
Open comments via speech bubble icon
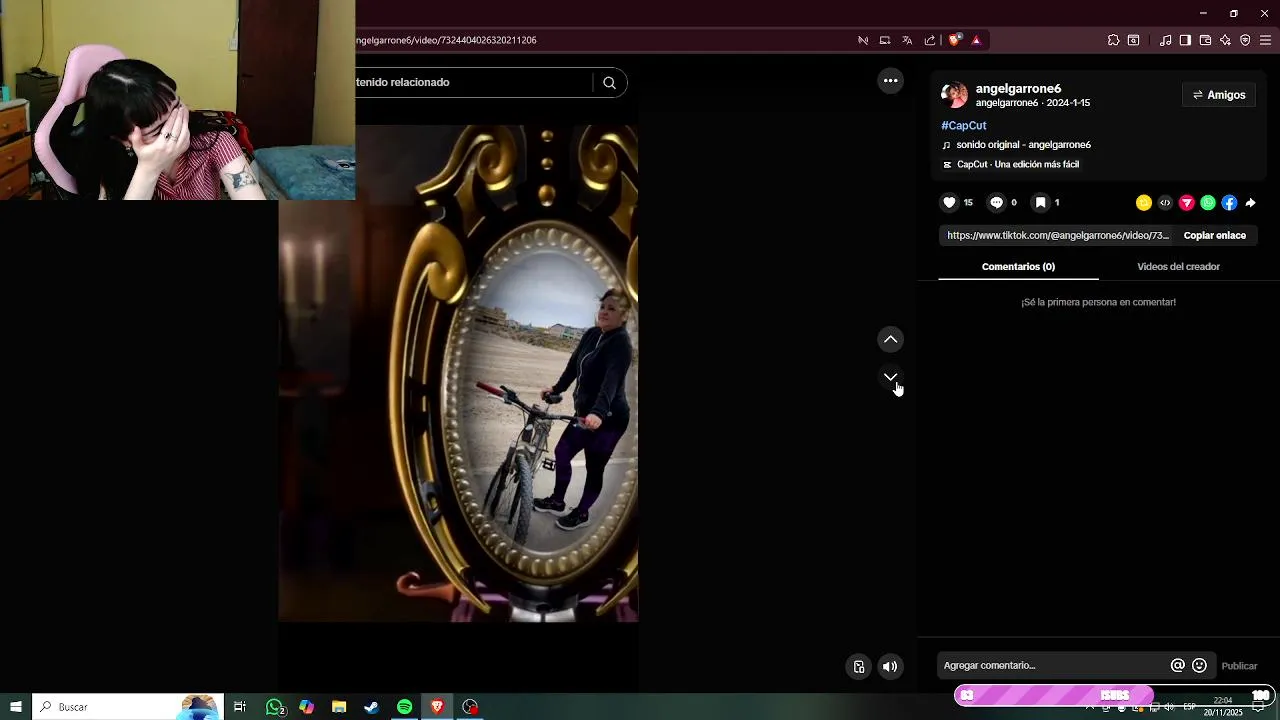996,203
